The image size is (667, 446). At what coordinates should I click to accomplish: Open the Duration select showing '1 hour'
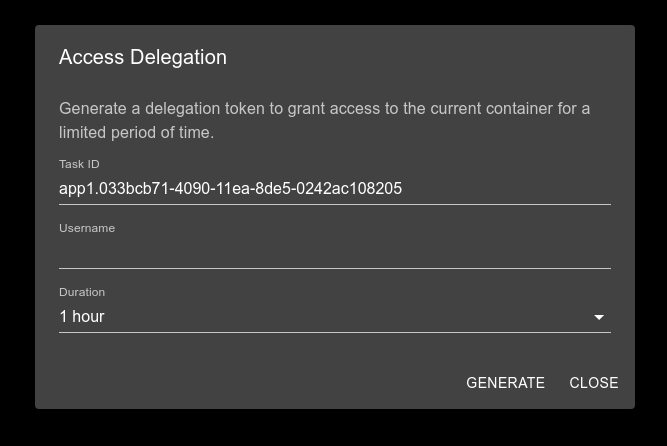coord(335,317)
